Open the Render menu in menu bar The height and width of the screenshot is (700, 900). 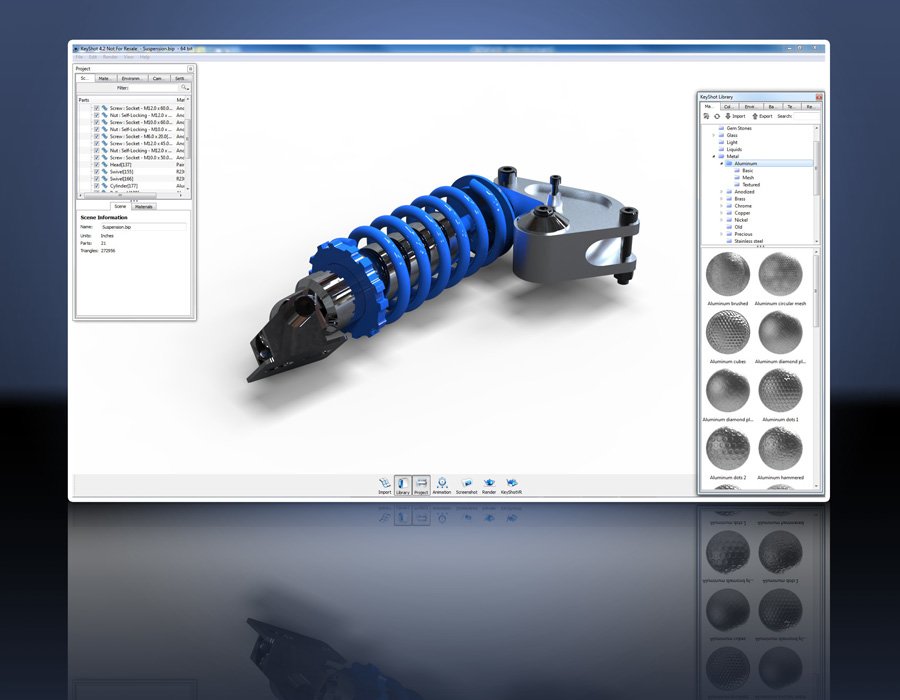click(x=110, y=57)
